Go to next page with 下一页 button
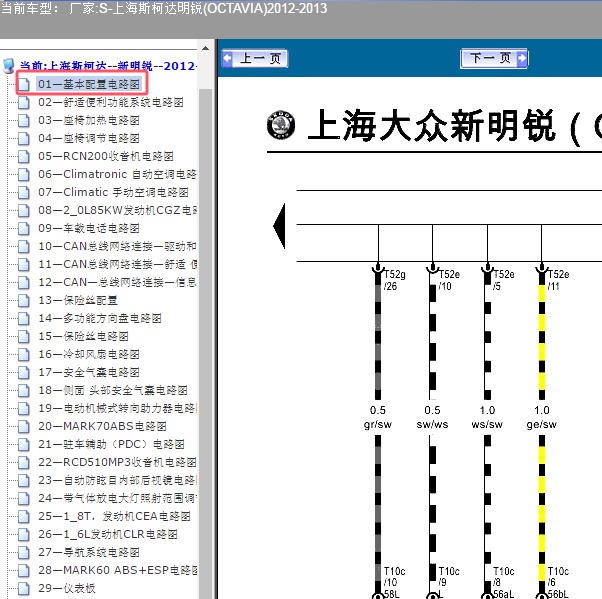 494,59
